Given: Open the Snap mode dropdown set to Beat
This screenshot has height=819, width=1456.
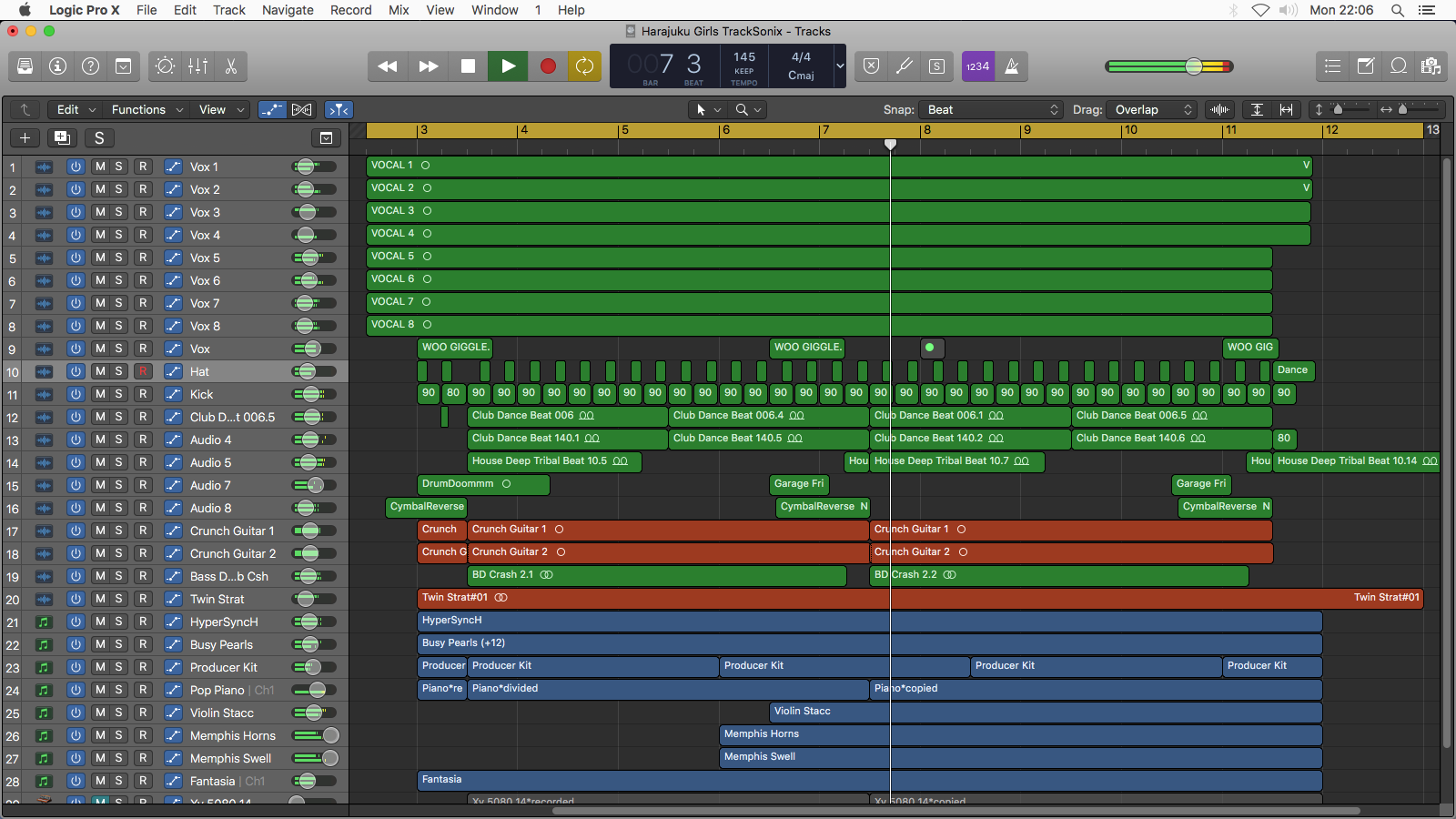Looking at the screenshot, I should 990,109.
